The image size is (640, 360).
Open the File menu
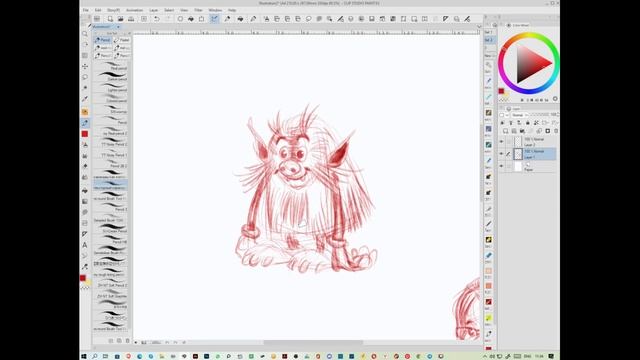pos(85,10)
